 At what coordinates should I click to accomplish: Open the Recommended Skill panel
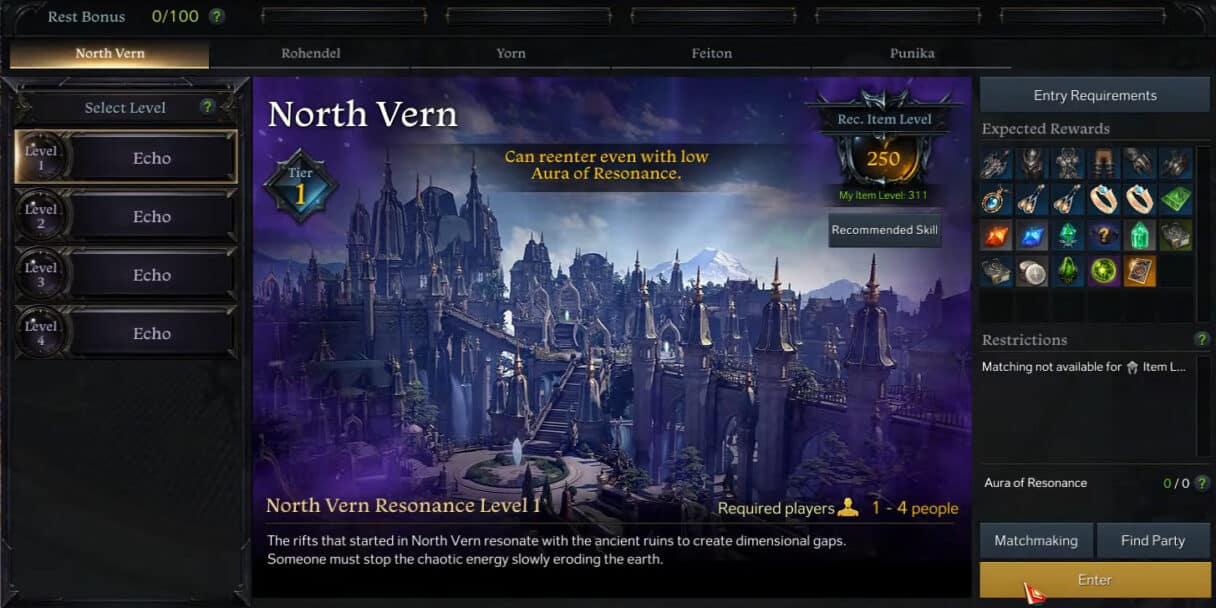click(x=885, y=230)
